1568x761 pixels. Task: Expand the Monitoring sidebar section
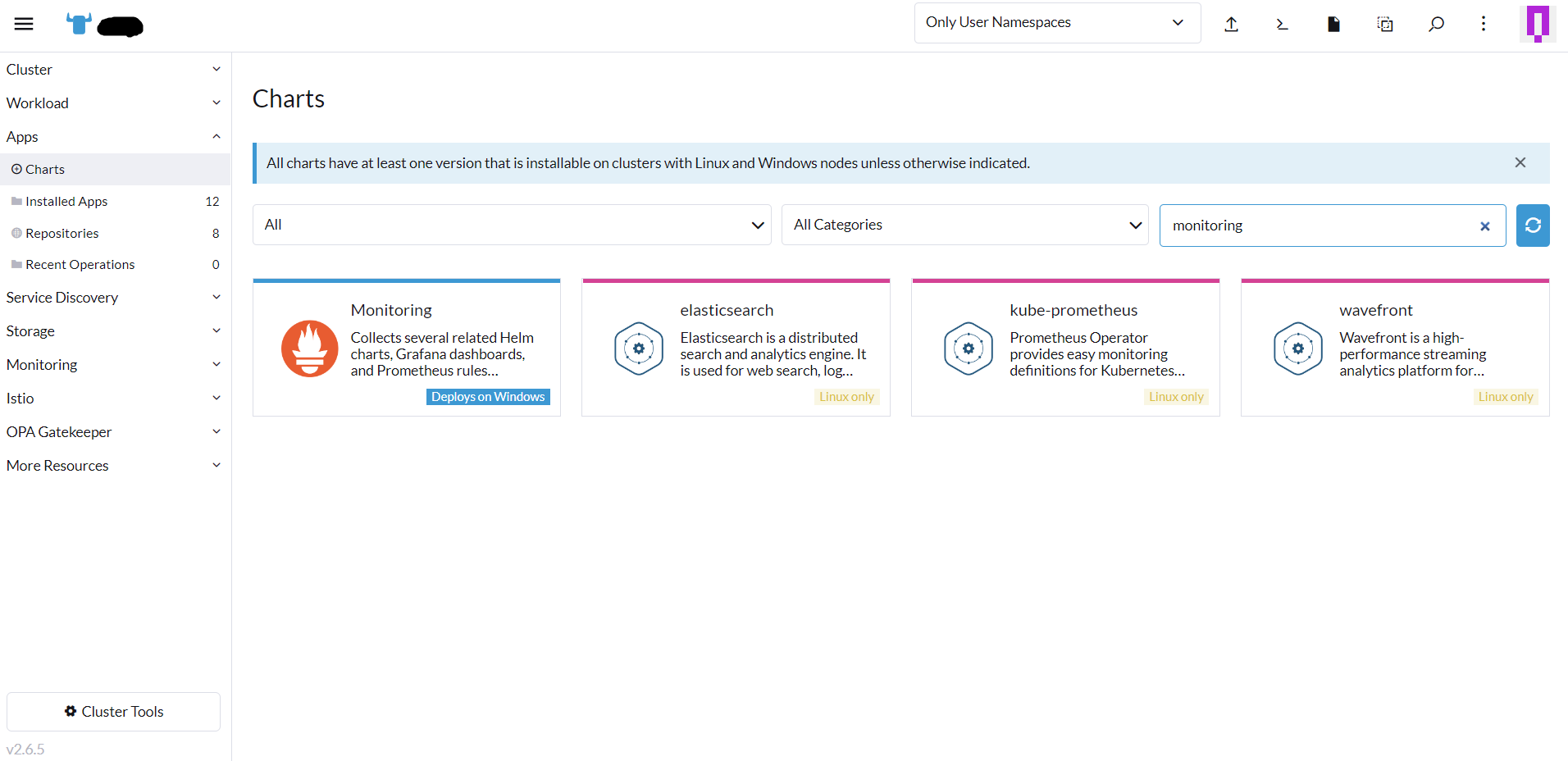click(x=115, y=365)
